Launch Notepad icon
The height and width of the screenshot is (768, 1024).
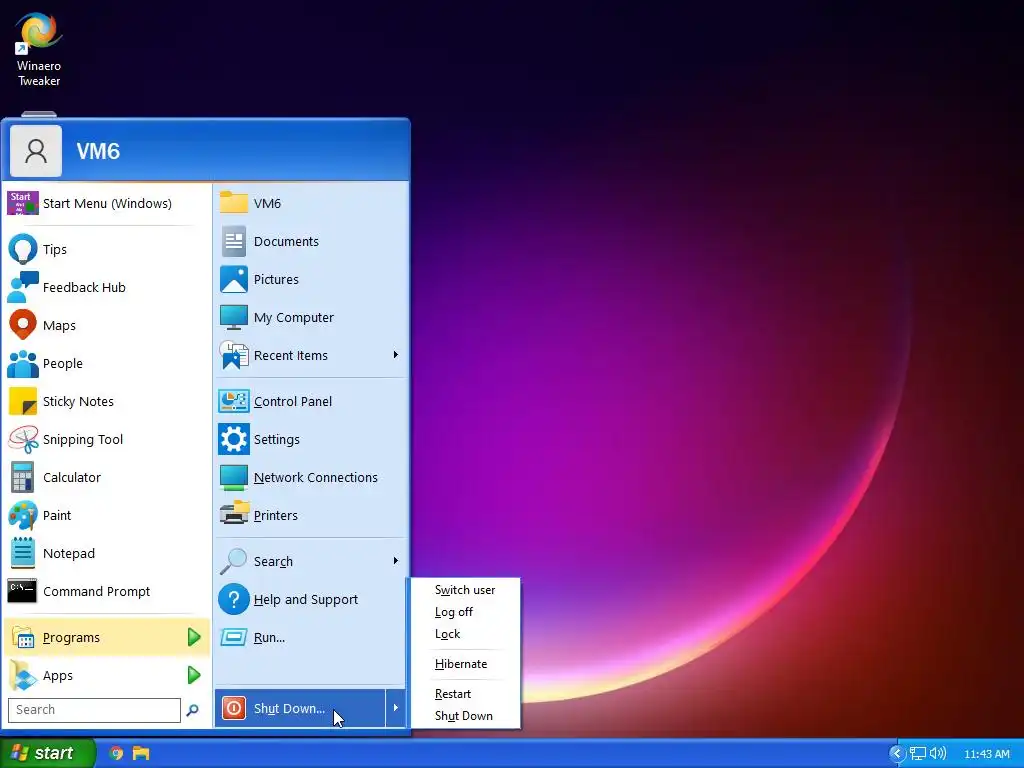pyautogui.click(x=22, y=553)
